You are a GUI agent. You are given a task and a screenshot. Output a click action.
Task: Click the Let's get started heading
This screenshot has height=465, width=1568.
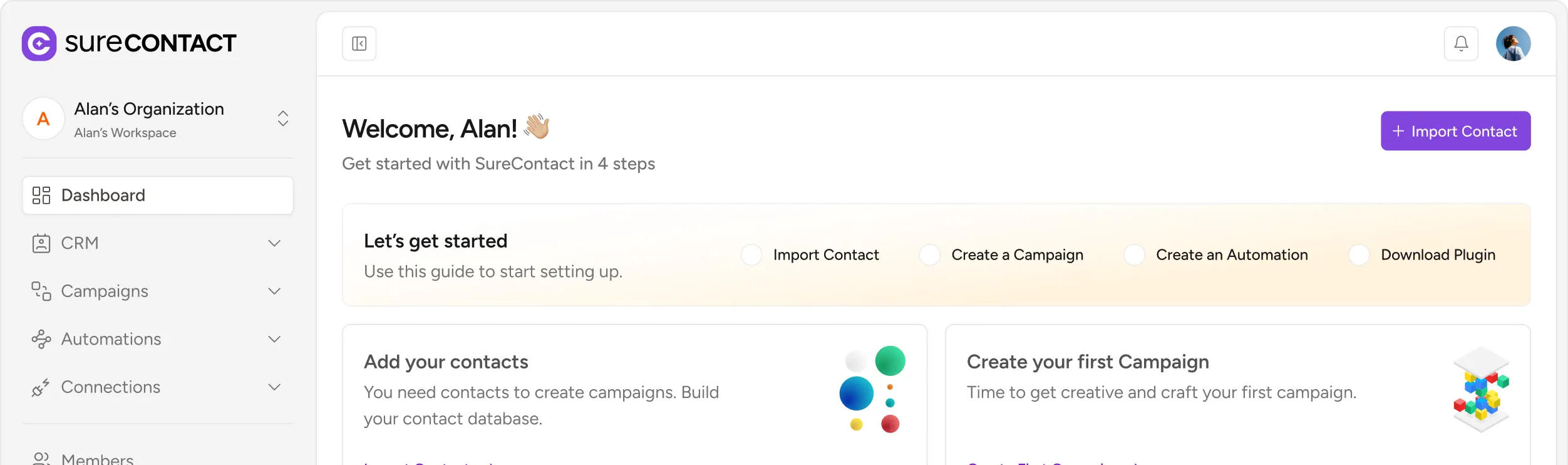(x=435, y=241)
